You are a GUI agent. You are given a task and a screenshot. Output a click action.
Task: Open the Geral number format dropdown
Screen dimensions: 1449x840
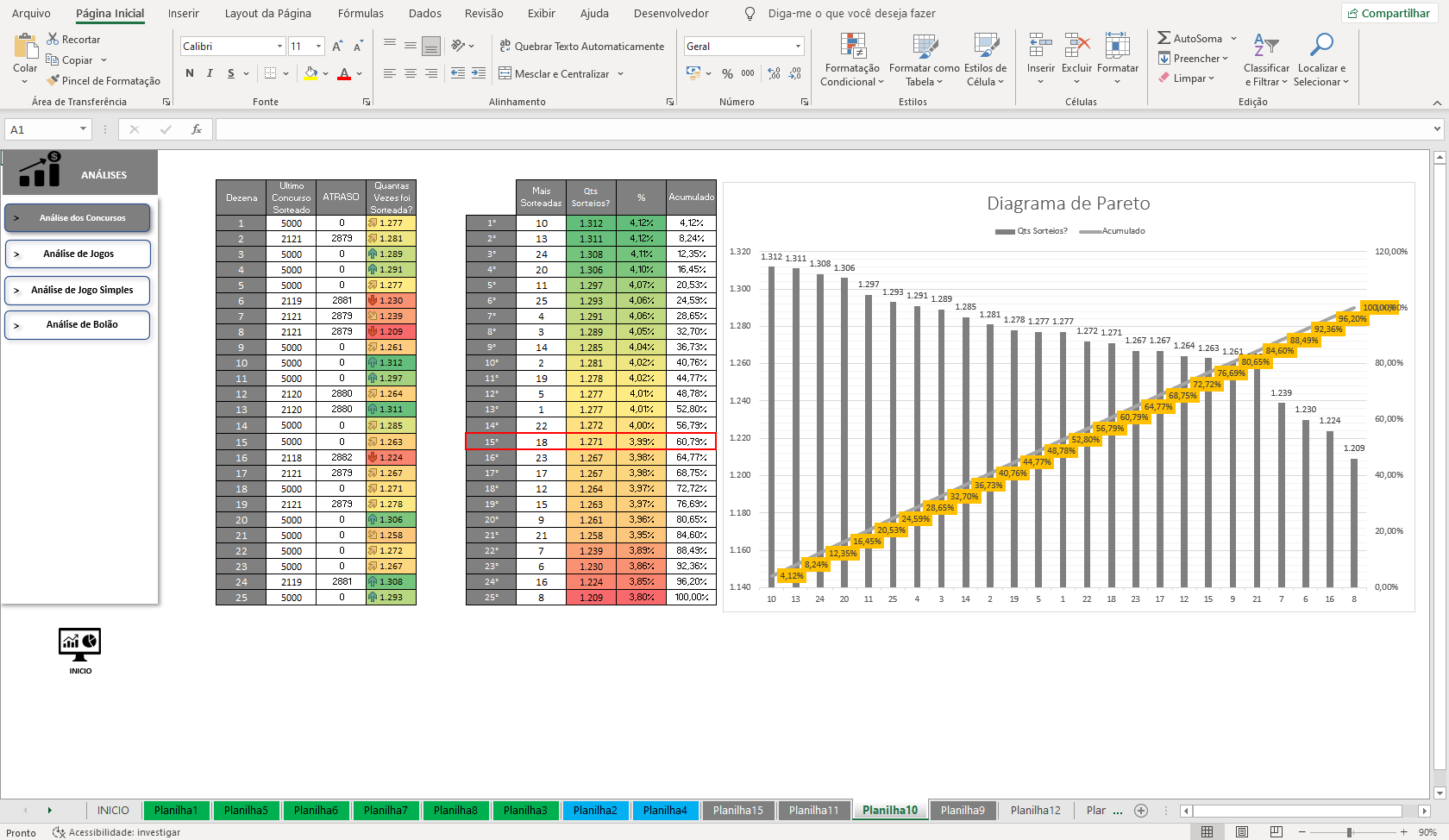click(798, 46)
